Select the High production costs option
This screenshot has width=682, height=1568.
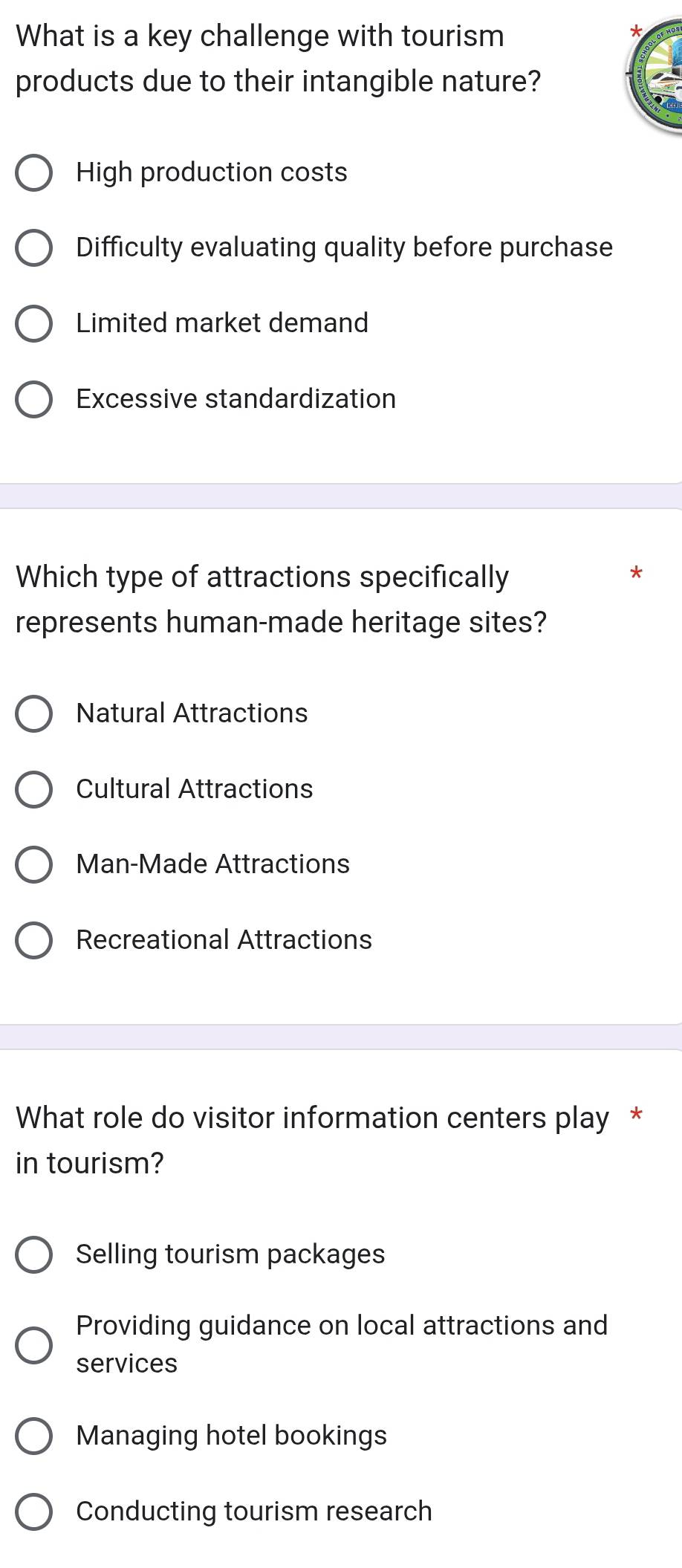pyautogui.click(x=34, y=174)
